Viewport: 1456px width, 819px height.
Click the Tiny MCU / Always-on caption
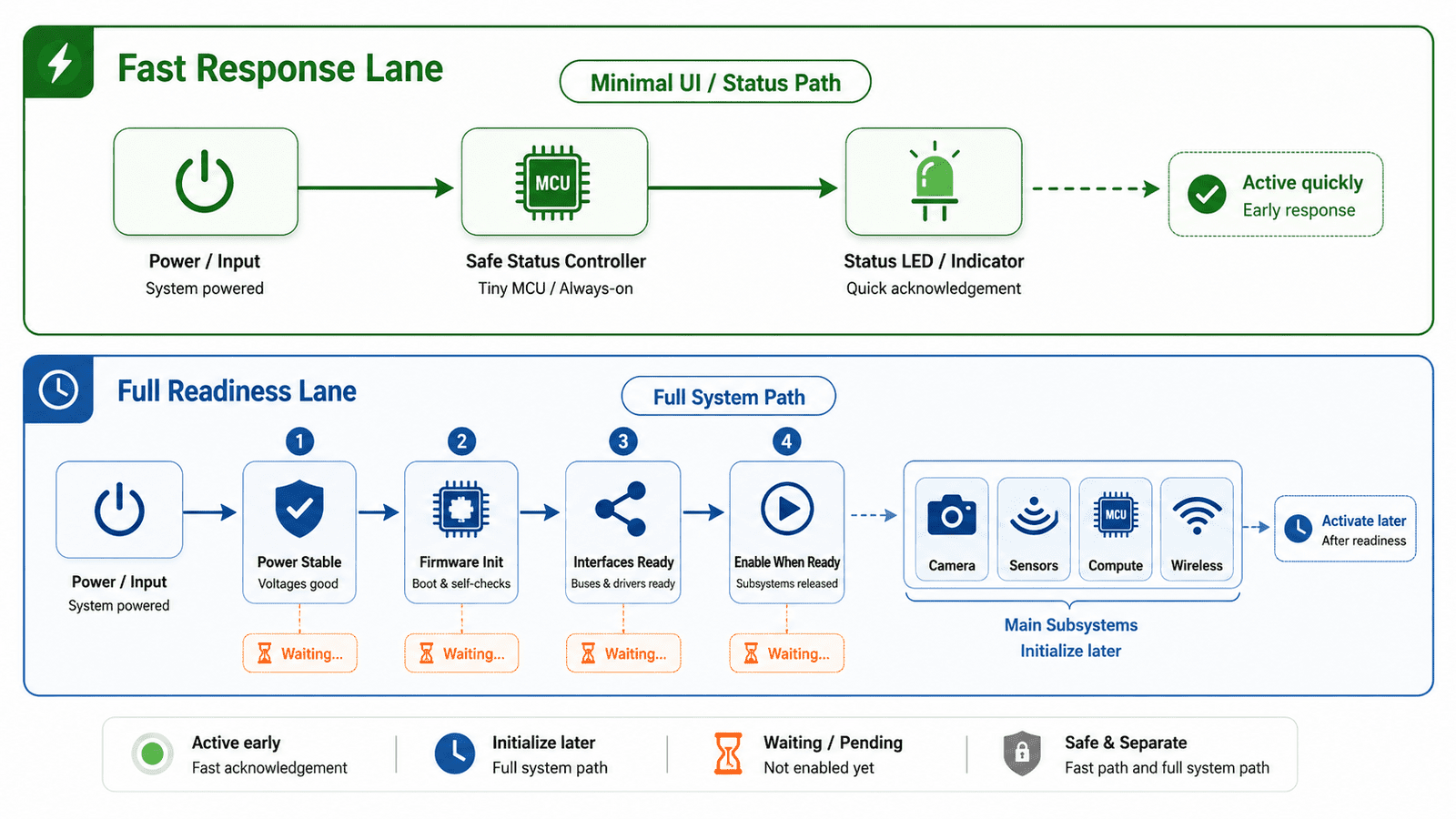tap(555, 288)
